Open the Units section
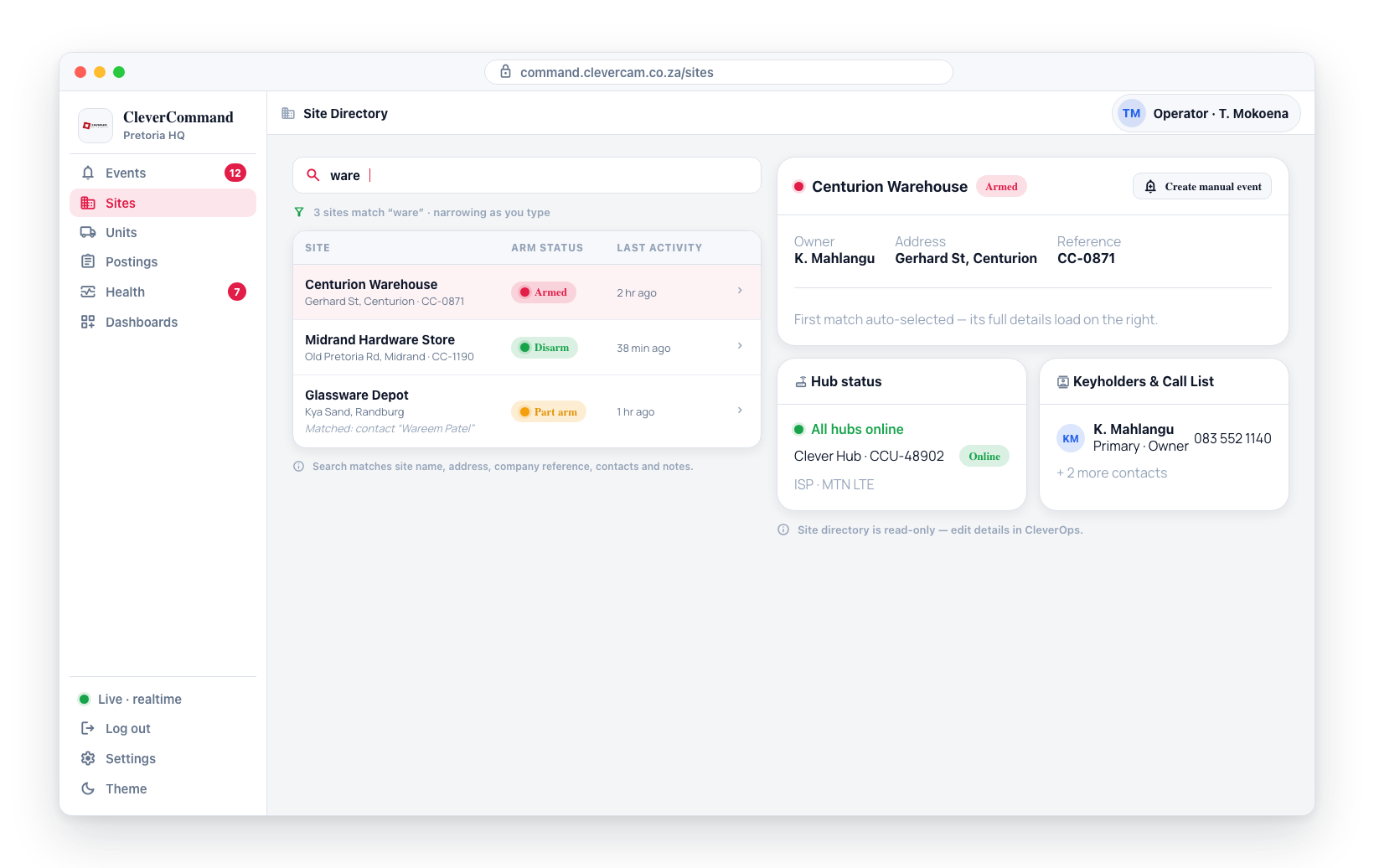 click(163, 232)
